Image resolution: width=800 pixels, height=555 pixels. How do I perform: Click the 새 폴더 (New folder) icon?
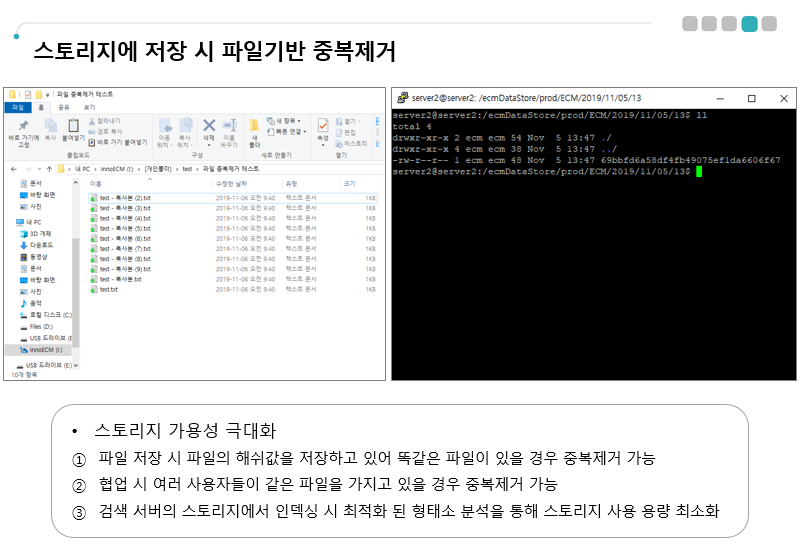(x=254, y=129)
